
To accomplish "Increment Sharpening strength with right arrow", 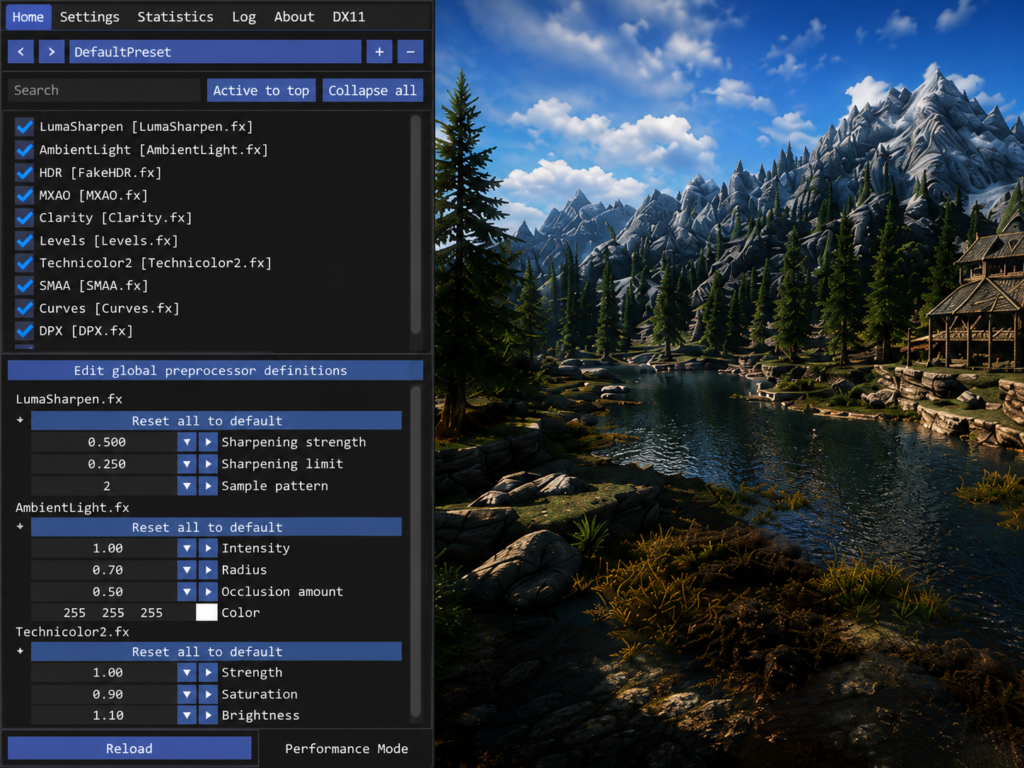I will pos(208,442).
